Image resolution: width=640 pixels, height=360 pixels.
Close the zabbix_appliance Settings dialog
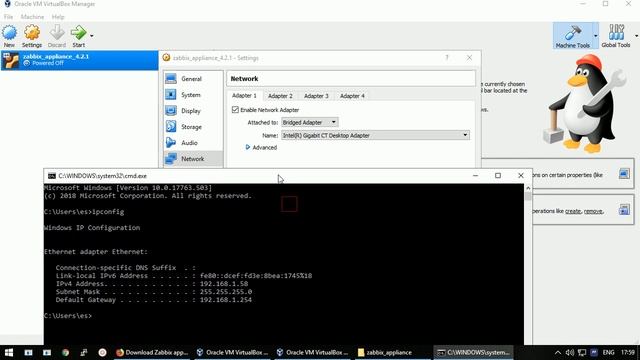469,58
